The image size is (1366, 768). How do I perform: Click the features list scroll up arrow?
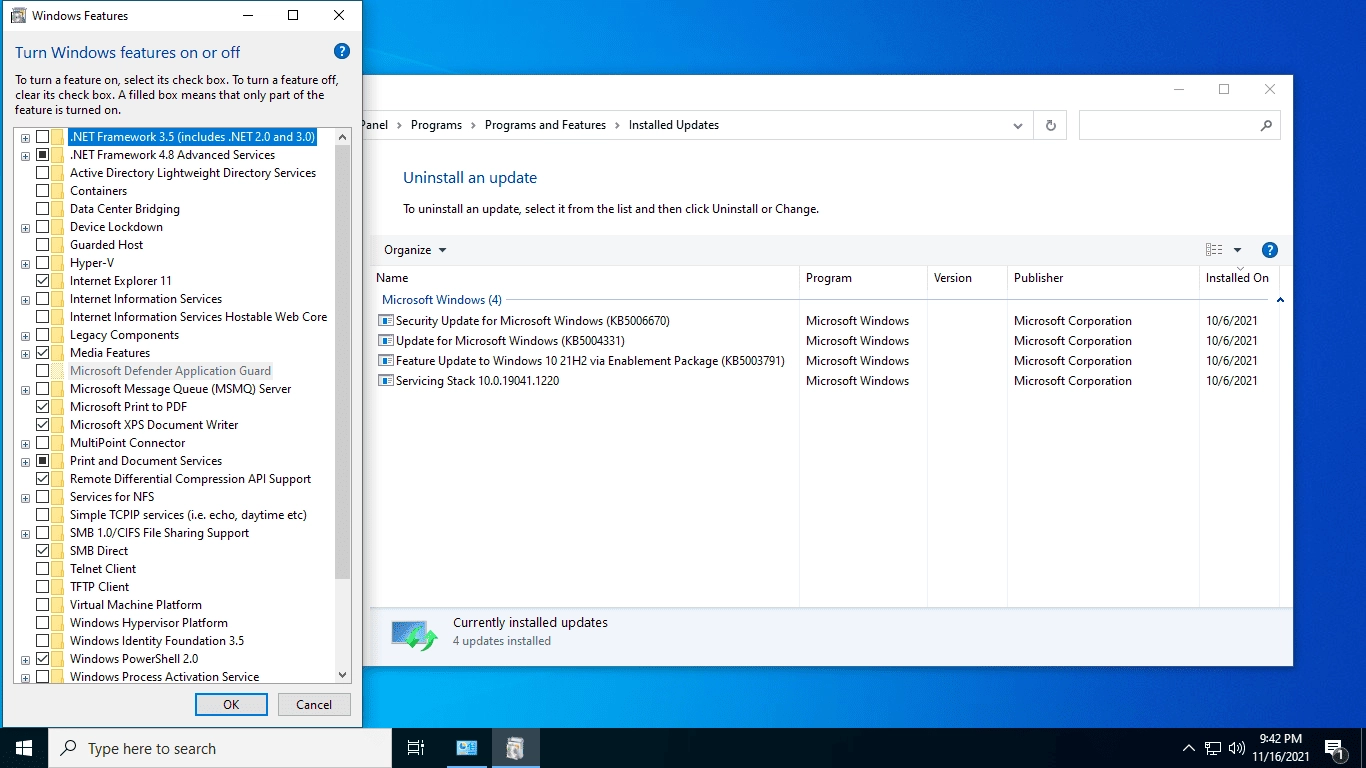pyautogui.click(x=343, y=136)
